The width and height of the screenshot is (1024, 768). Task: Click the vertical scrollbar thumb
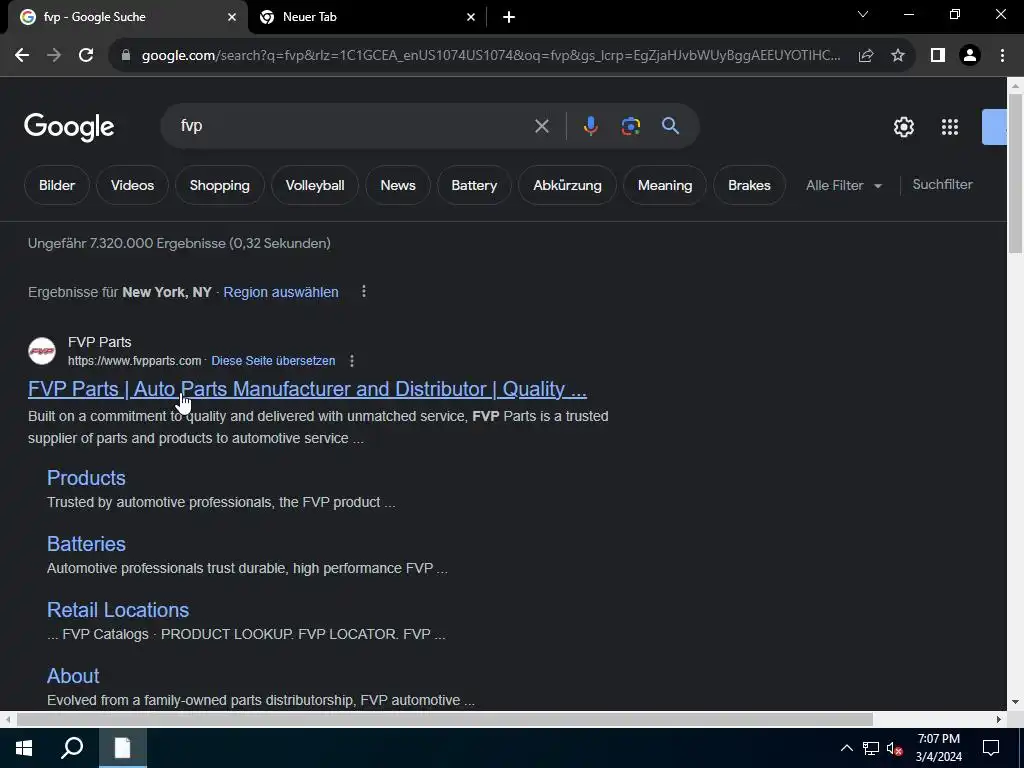[x=1015, y=173]
